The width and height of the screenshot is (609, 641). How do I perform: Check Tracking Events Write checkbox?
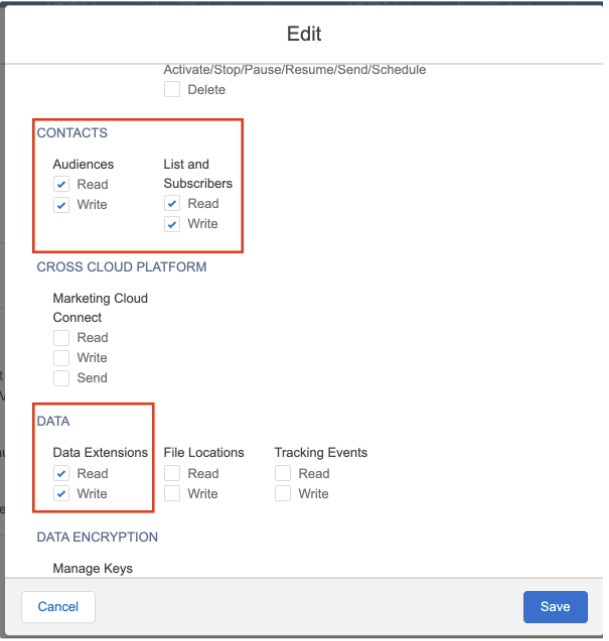coord(283,494)
